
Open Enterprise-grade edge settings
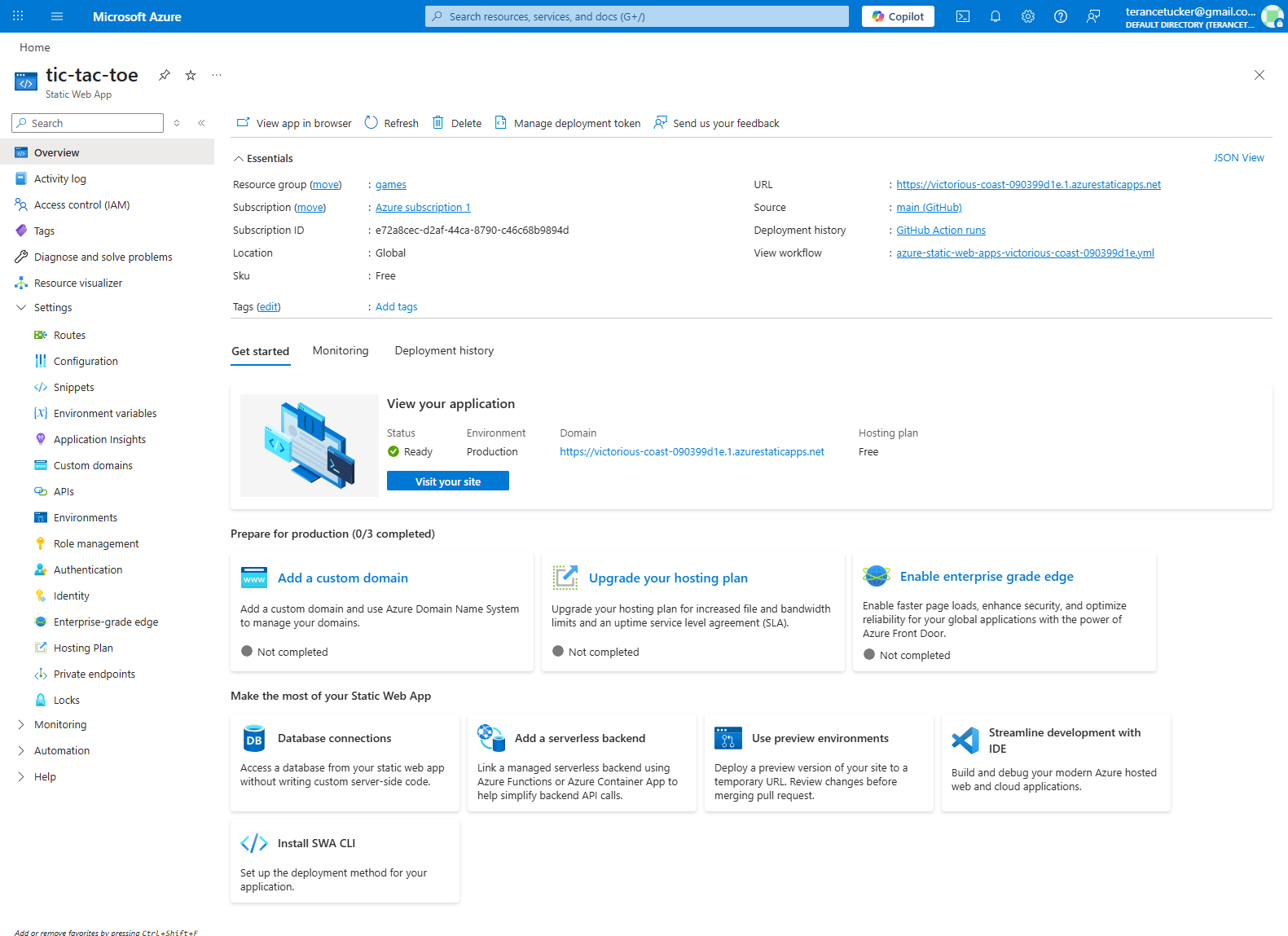[107, 622]
